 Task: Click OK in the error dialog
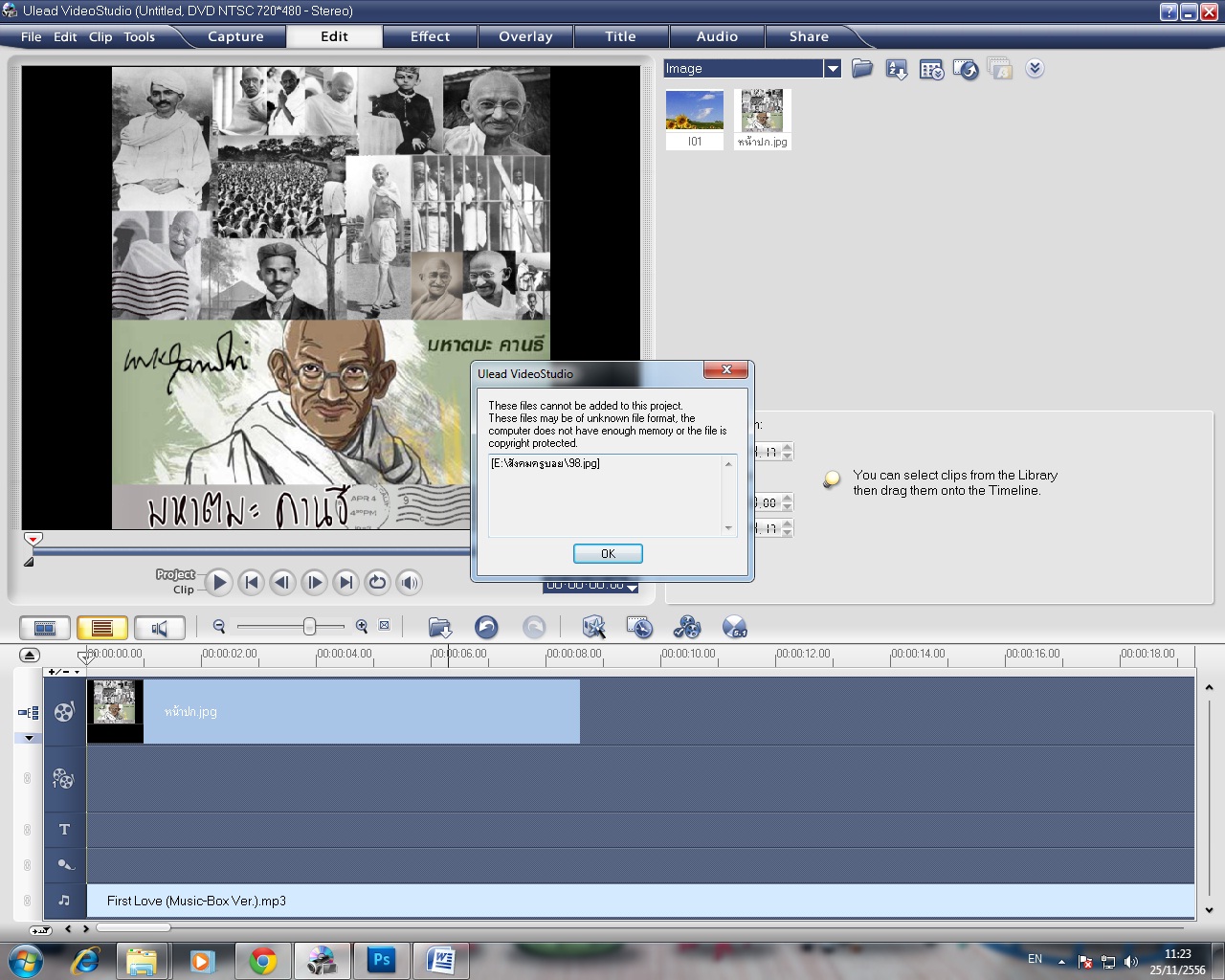(608, 554)
